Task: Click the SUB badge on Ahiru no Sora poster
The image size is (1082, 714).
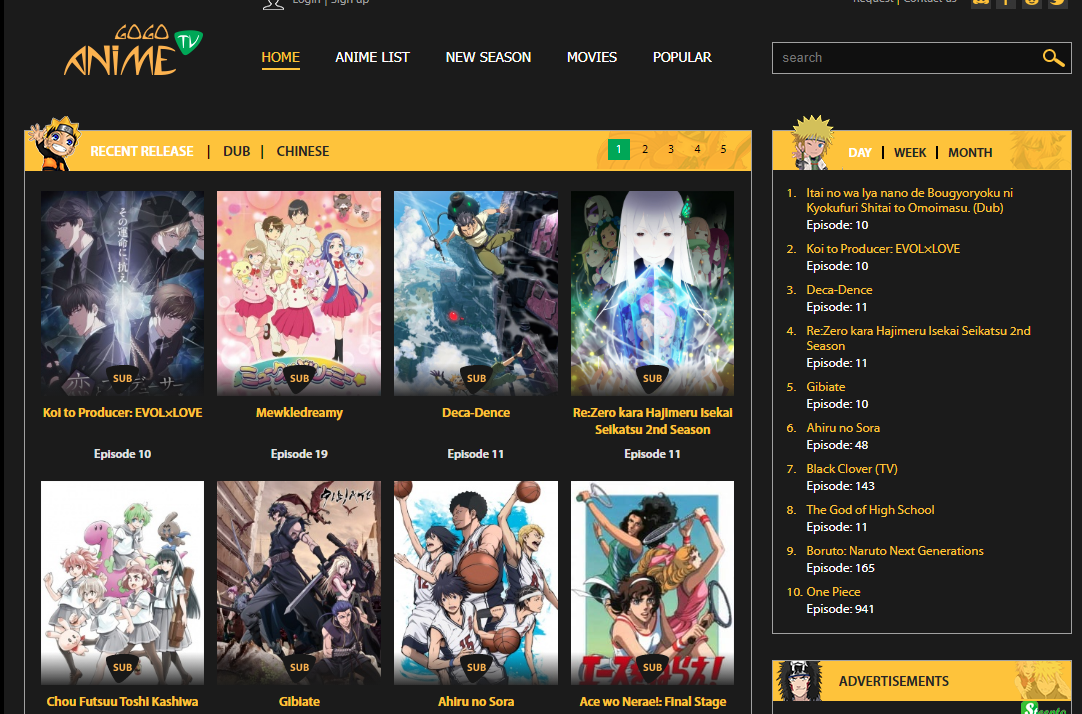Action: [476, 667]
